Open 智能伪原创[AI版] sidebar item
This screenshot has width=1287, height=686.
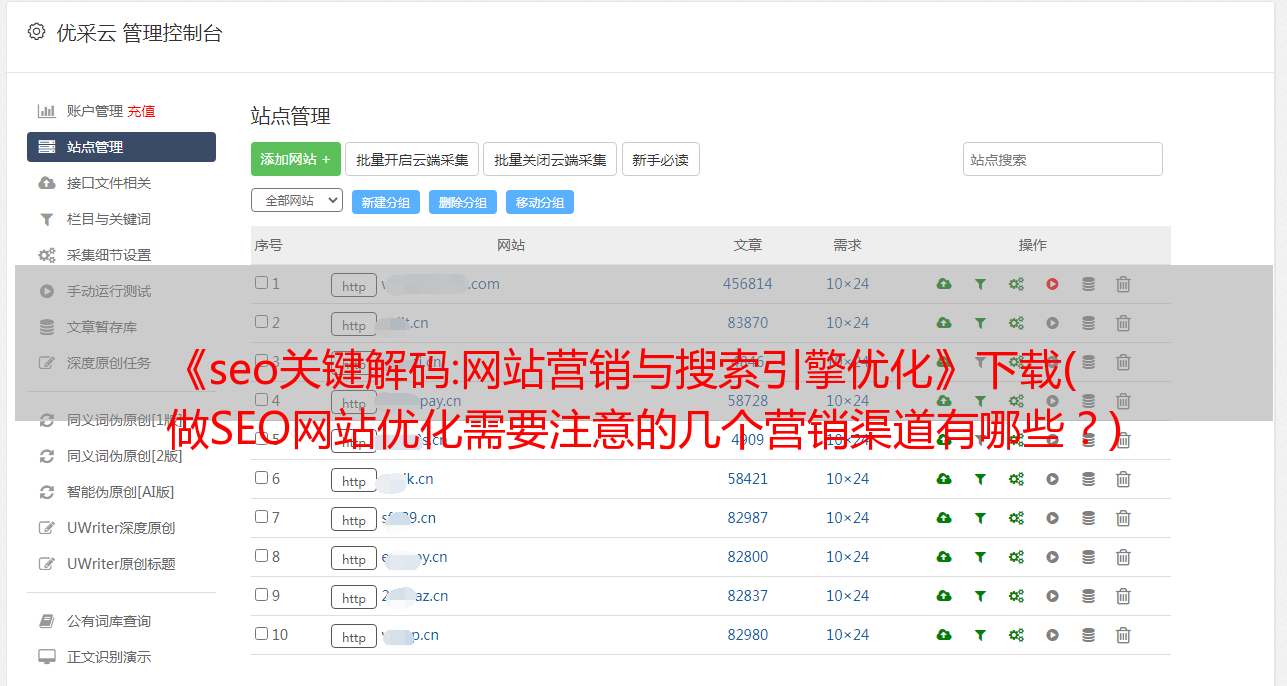coord(120,492)
